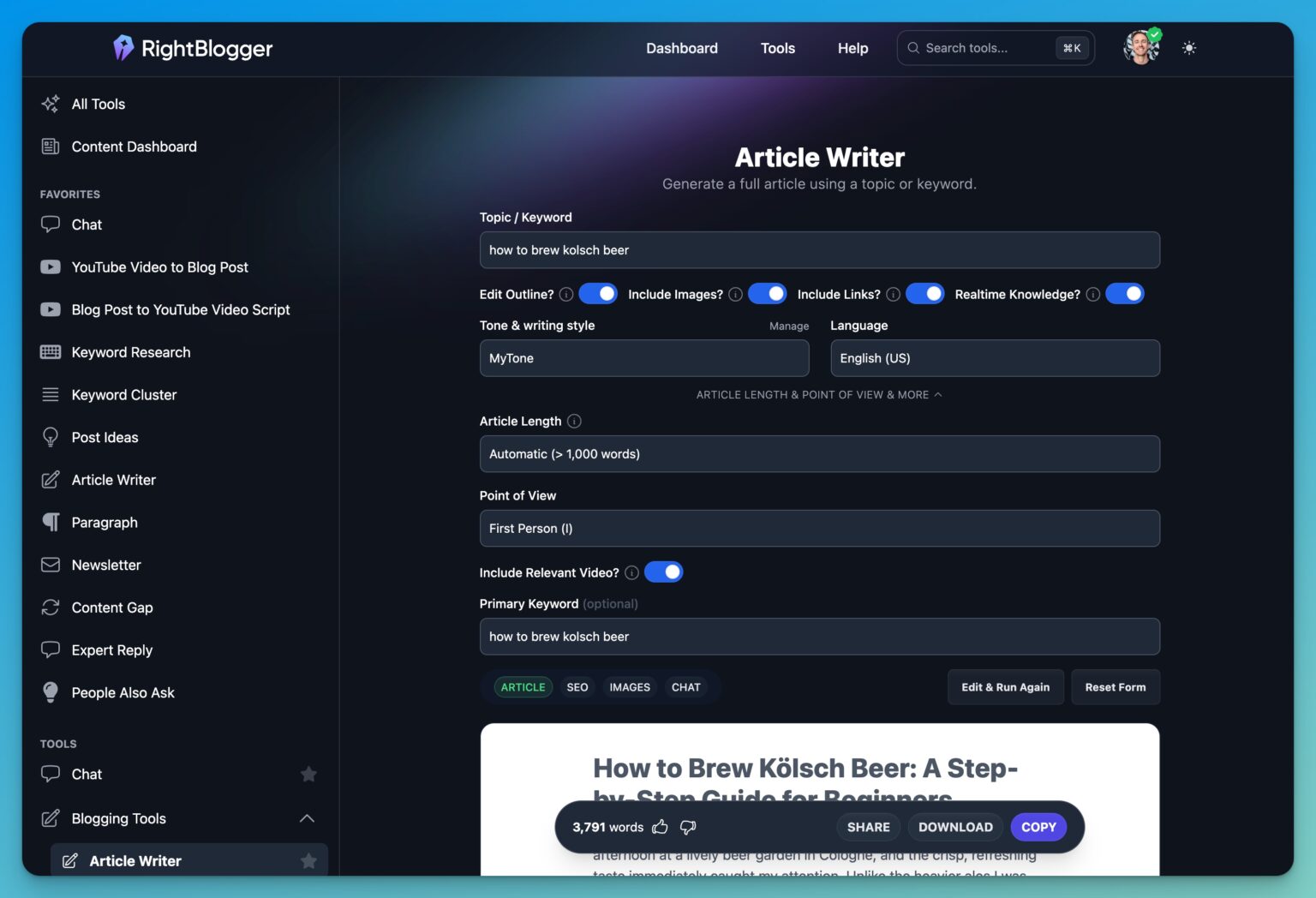This screenshot has height=898, width=1316.
Task: Disable the Include Images toggle
Action: (x=767, y=293)
